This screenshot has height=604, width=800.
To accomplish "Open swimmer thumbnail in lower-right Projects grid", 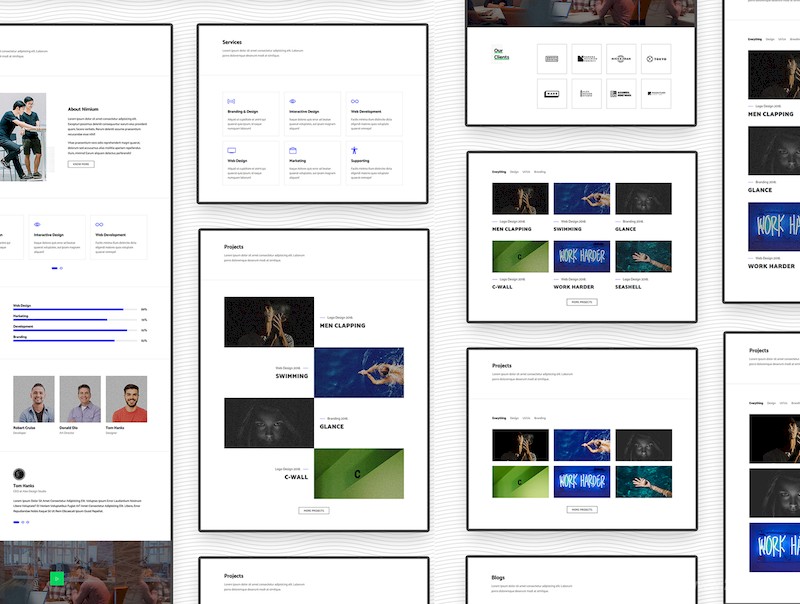I will coord(582,445).
